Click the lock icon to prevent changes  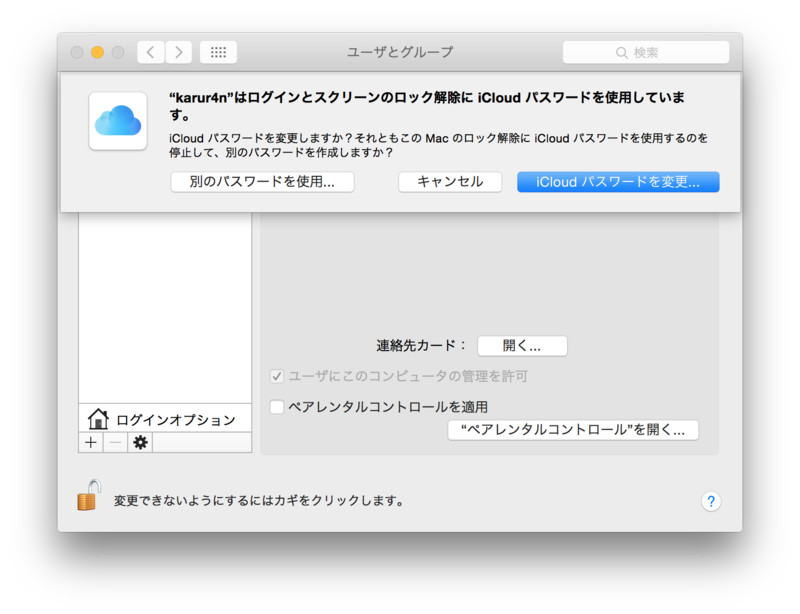point(89,496)
